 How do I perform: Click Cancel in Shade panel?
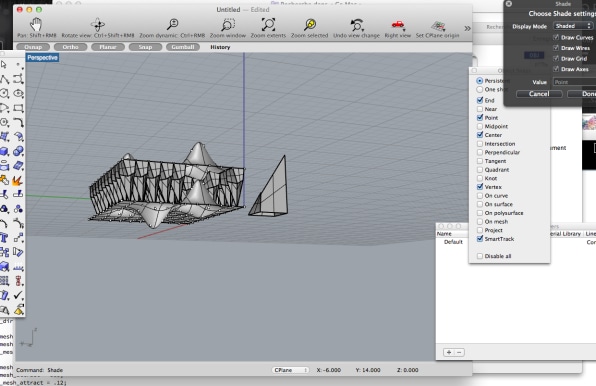[539, 94]
